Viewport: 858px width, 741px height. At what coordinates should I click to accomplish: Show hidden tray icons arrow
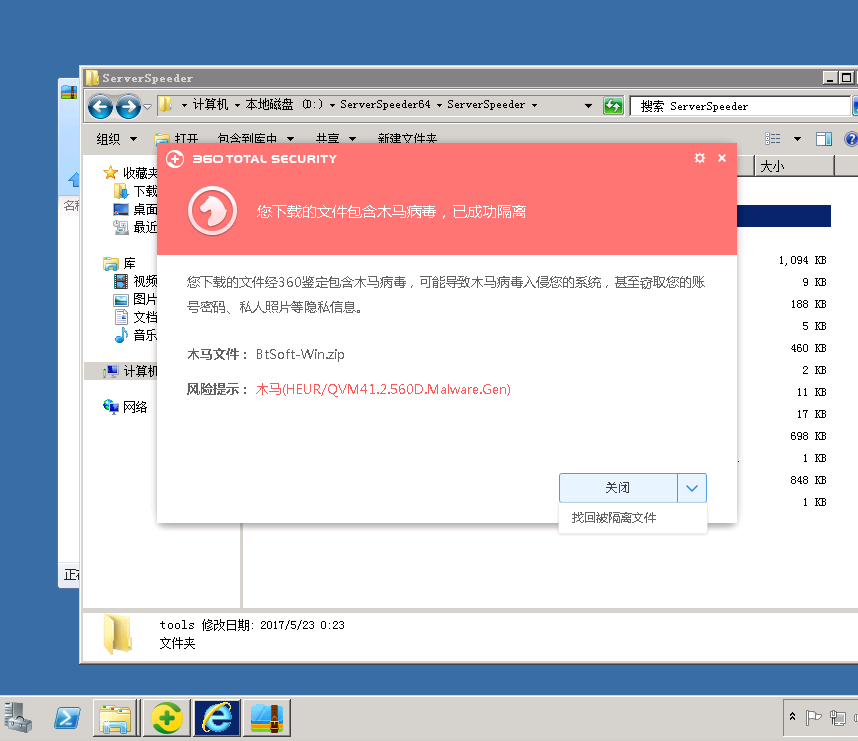(792, 716)
